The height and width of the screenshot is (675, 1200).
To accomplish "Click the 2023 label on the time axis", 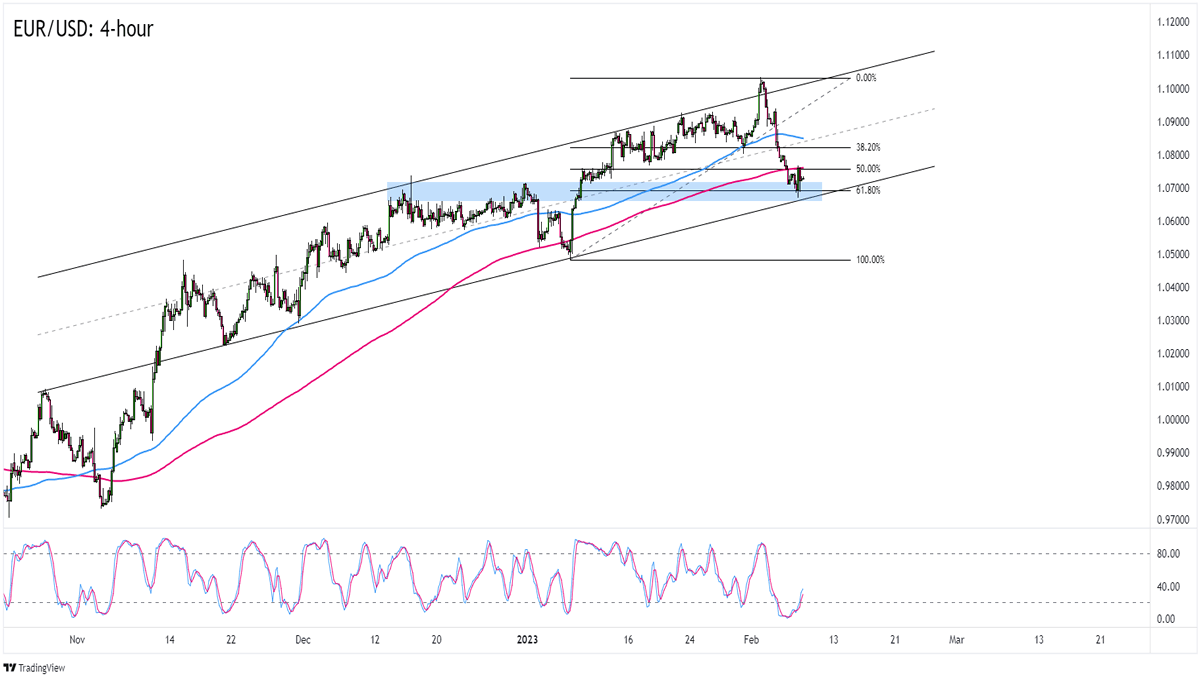I will coord(531,639).
